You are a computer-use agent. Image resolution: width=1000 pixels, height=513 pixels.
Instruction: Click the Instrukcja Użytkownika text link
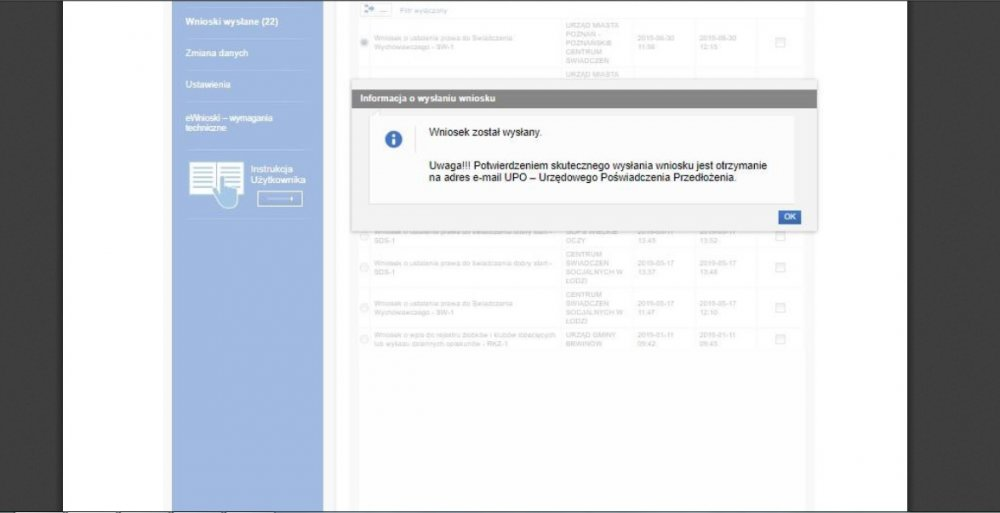tap(278, 174)
